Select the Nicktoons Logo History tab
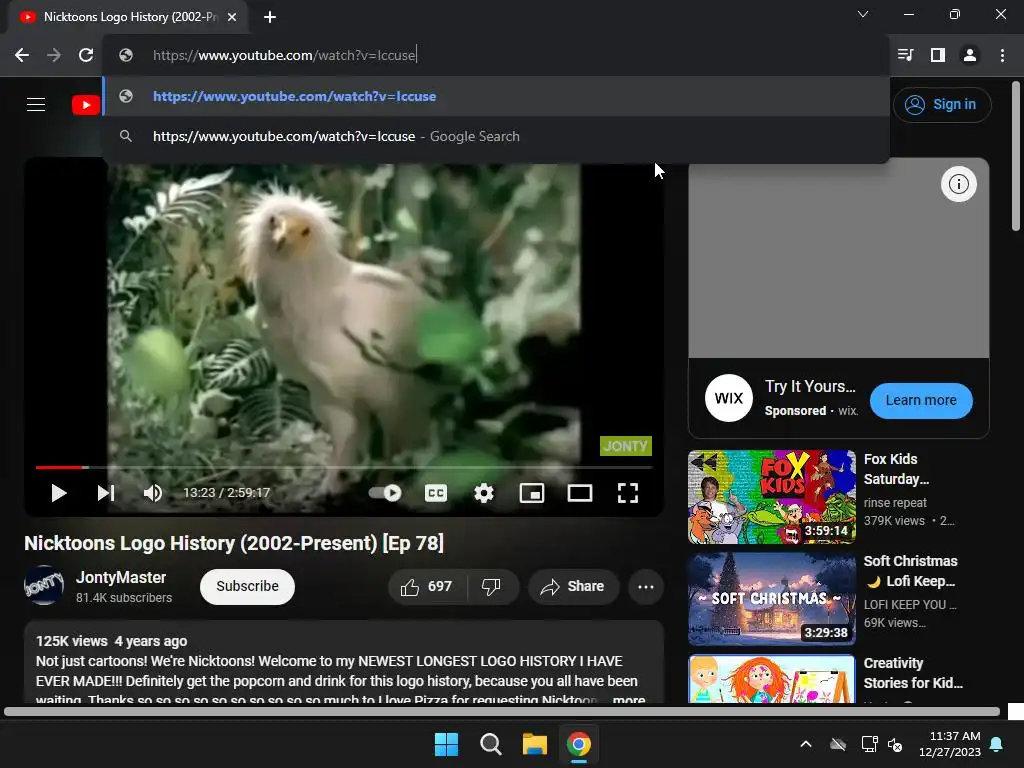The height and width of the screenshot is (768, 1024). coord(127,17)
